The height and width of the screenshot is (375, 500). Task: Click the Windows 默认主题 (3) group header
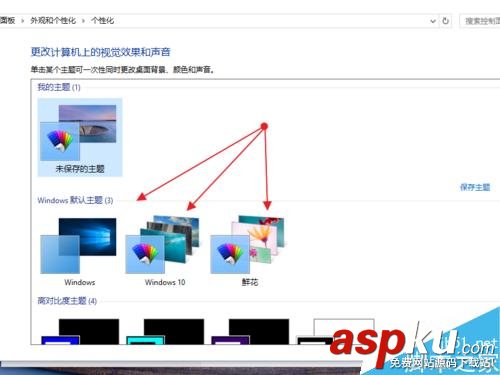[75, 200]
